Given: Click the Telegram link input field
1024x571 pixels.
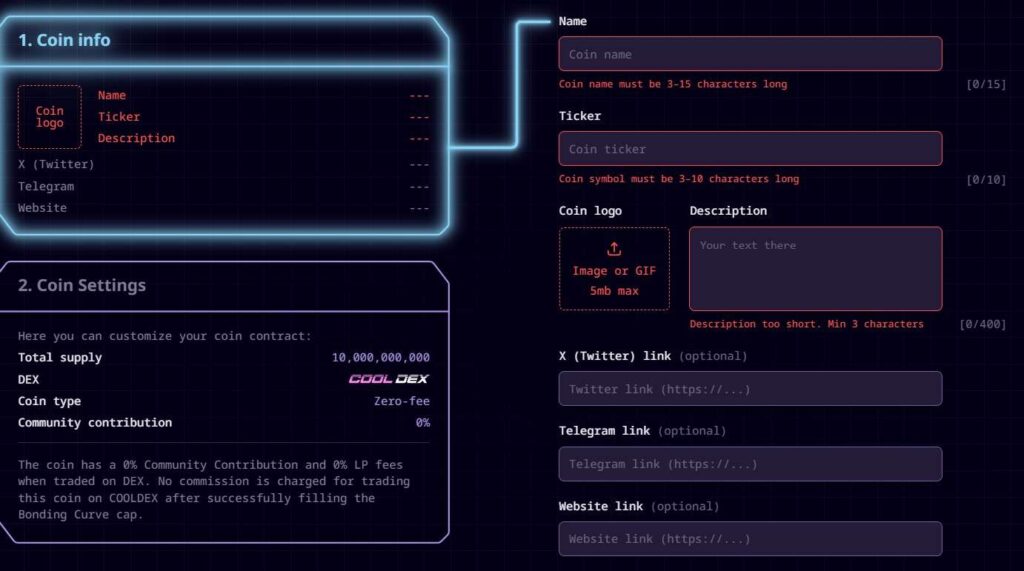Looking at the screenshot, I should (750, 464).
